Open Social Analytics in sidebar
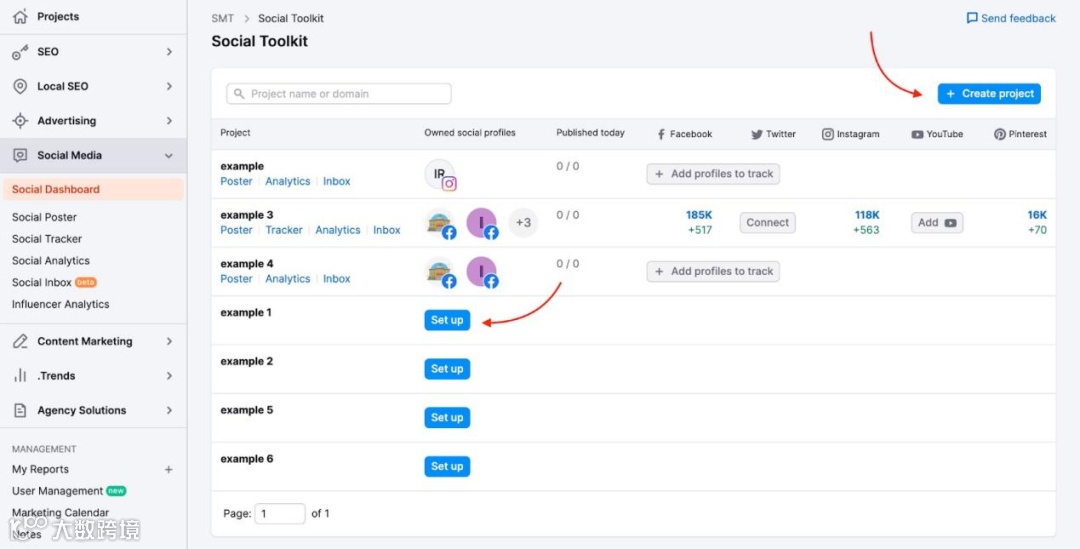The width and height of the screenshot is (1080, 549). pyautogui.click(x=50, y=261)
